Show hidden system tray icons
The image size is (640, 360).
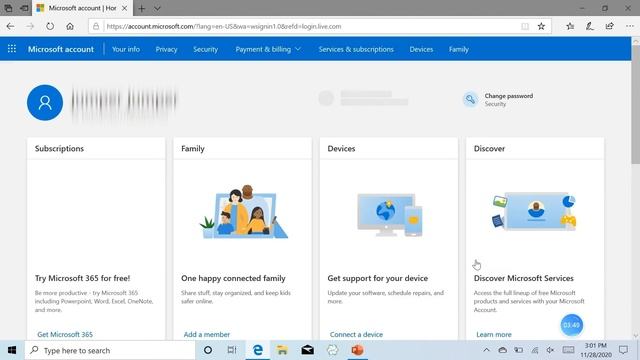pos(486,350)
